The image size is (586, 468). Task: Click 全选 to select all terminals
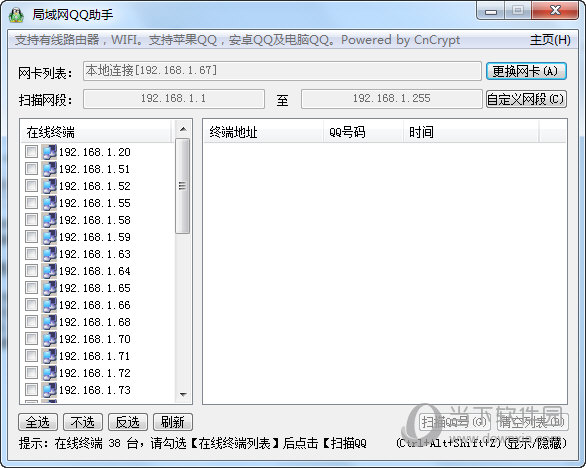tap(38, 422)
